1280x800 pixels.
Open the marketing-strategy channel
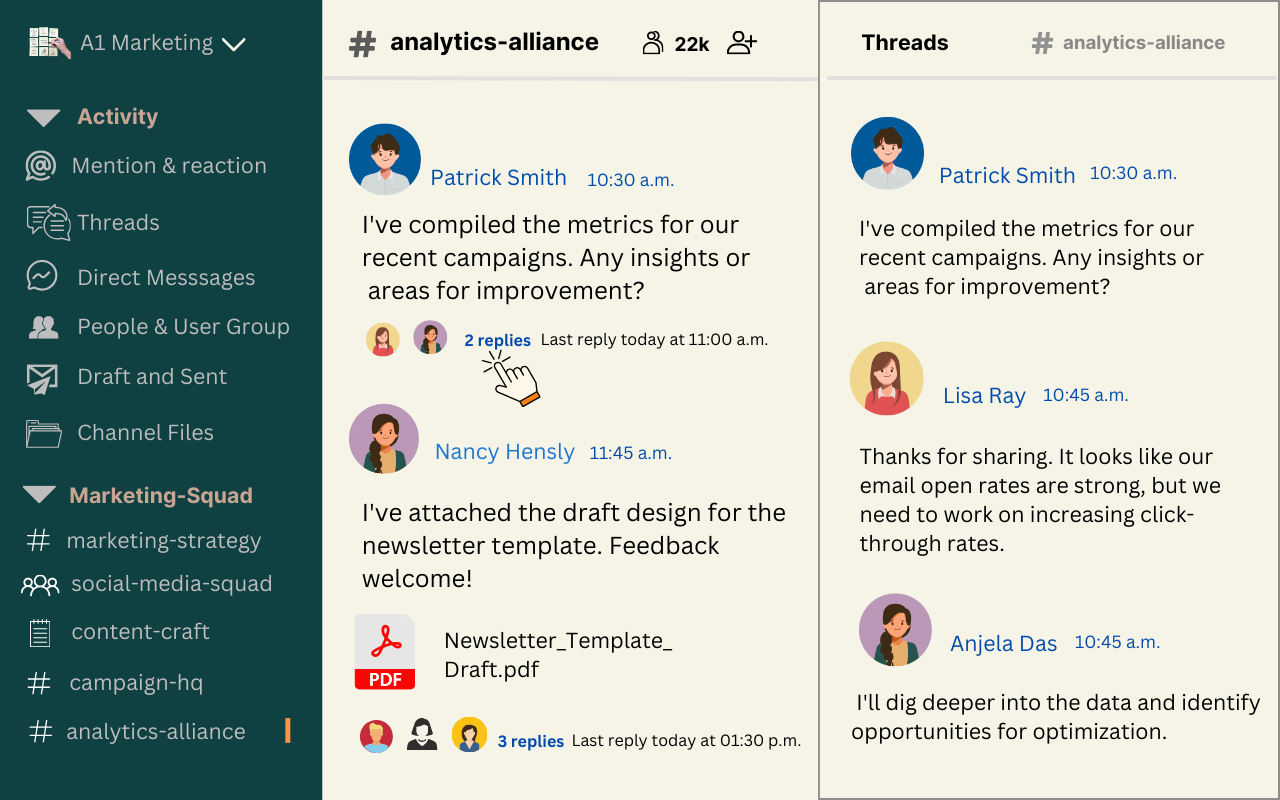(163, 541)
